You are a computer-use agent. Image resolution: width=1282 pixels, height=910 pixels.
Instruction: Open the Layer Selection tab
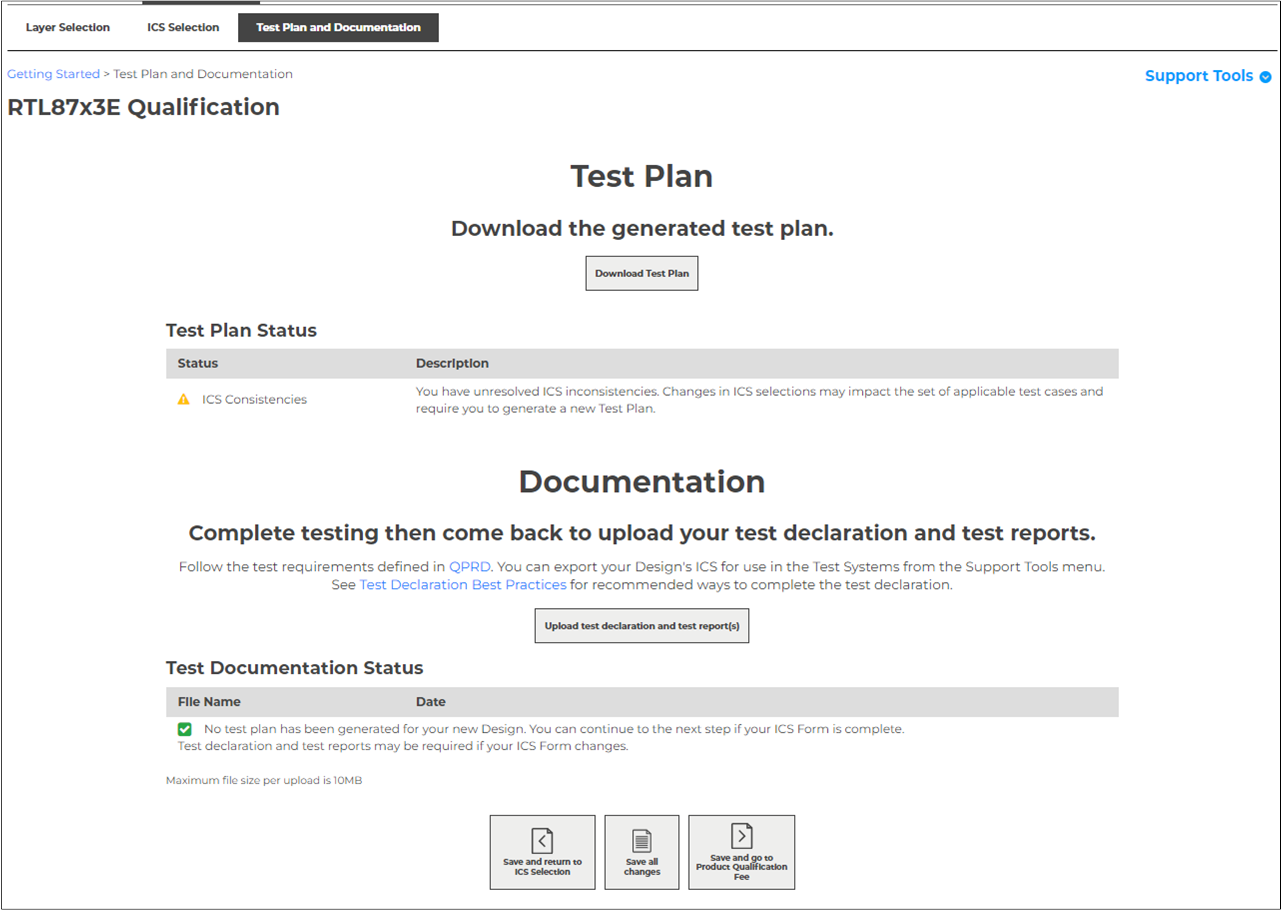[68, 27]
